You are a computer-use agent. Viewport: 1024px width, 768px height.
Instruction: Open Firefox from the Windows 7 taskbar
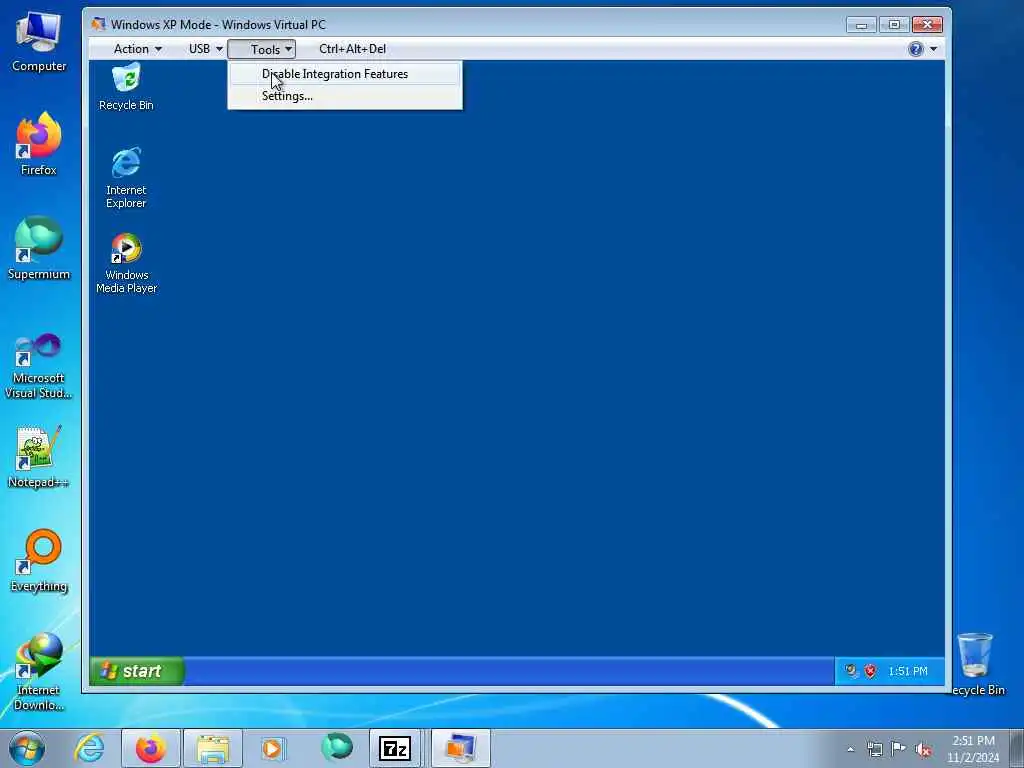[151, 748]
